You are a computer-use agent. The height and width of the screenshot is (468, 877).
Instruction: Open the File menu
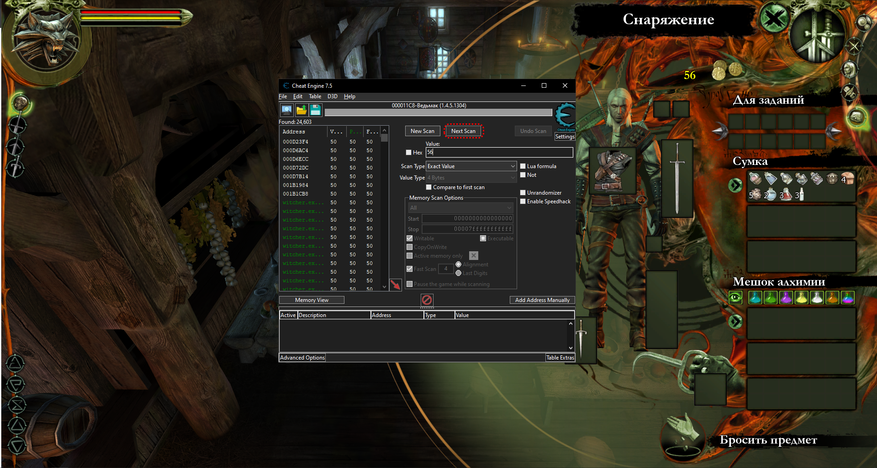coord(285,96)
